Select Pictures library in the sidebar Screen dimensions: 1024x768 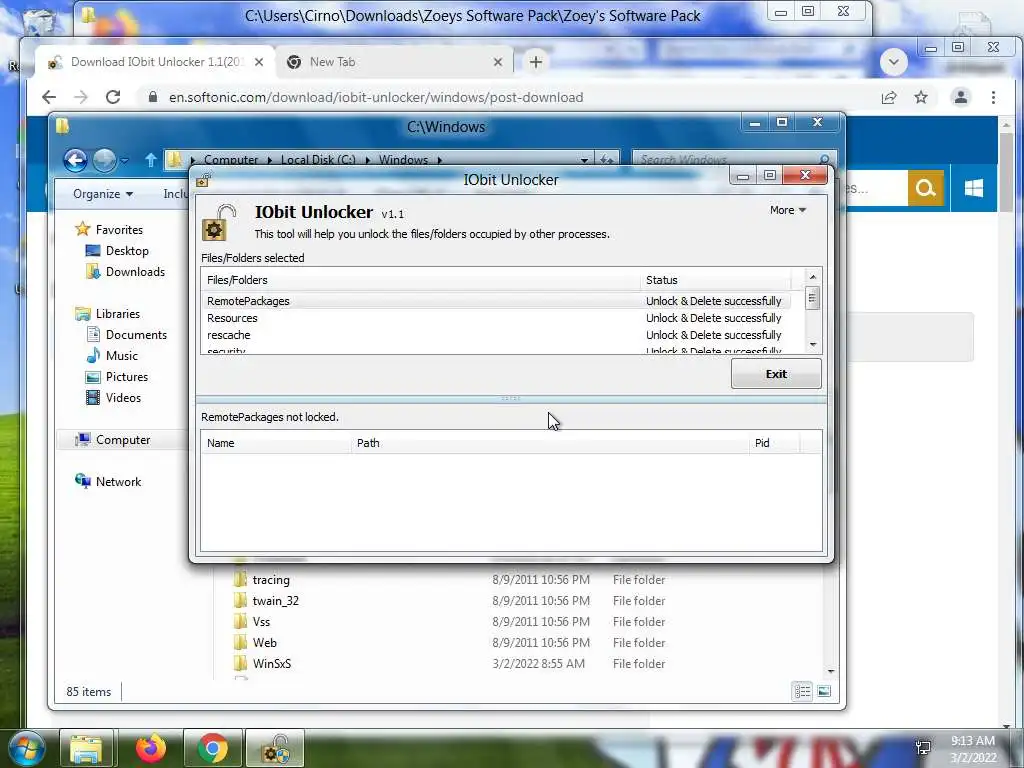pos(127,377)
